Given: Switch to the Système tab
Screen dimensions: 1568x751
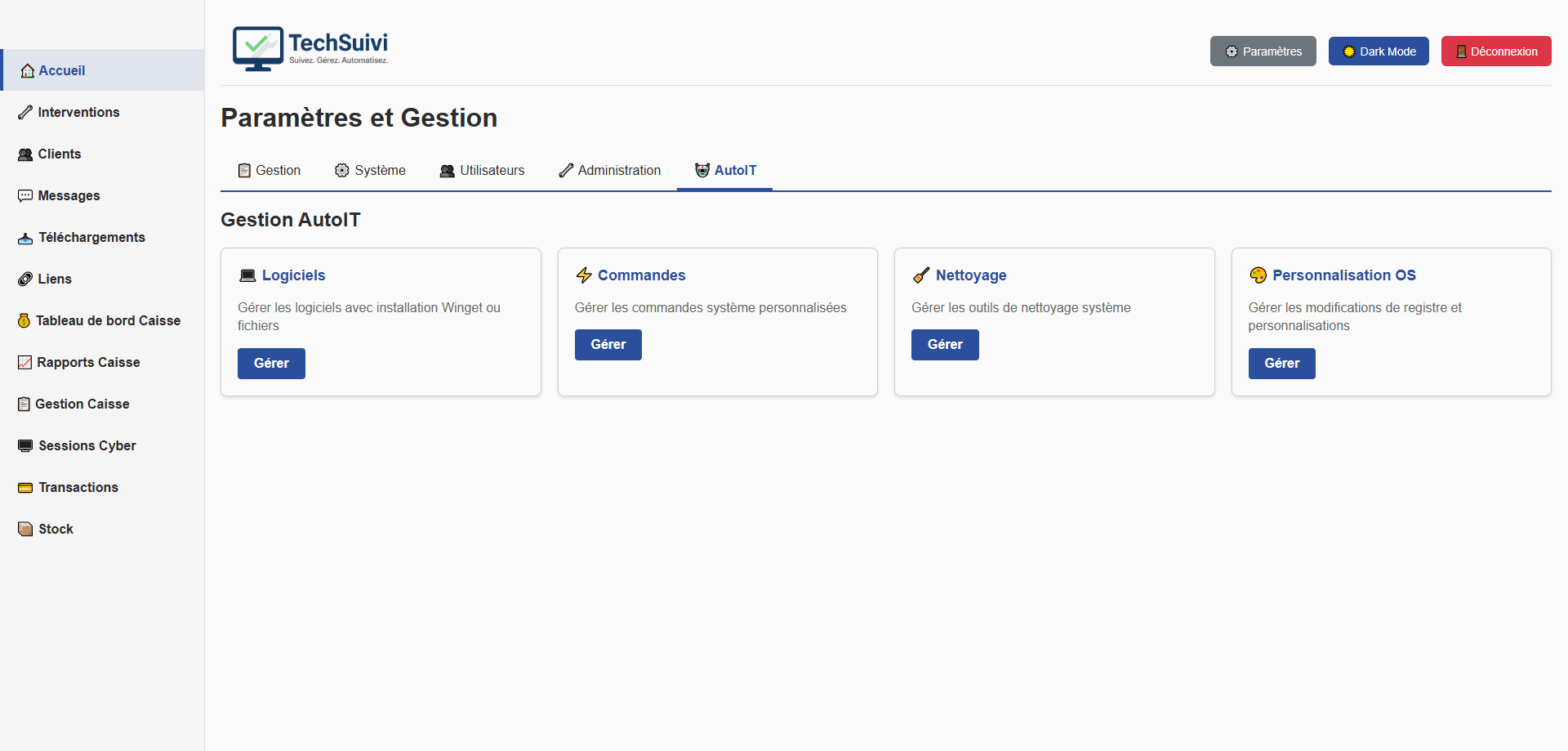Looking at the screenshot, I should 370,171.
